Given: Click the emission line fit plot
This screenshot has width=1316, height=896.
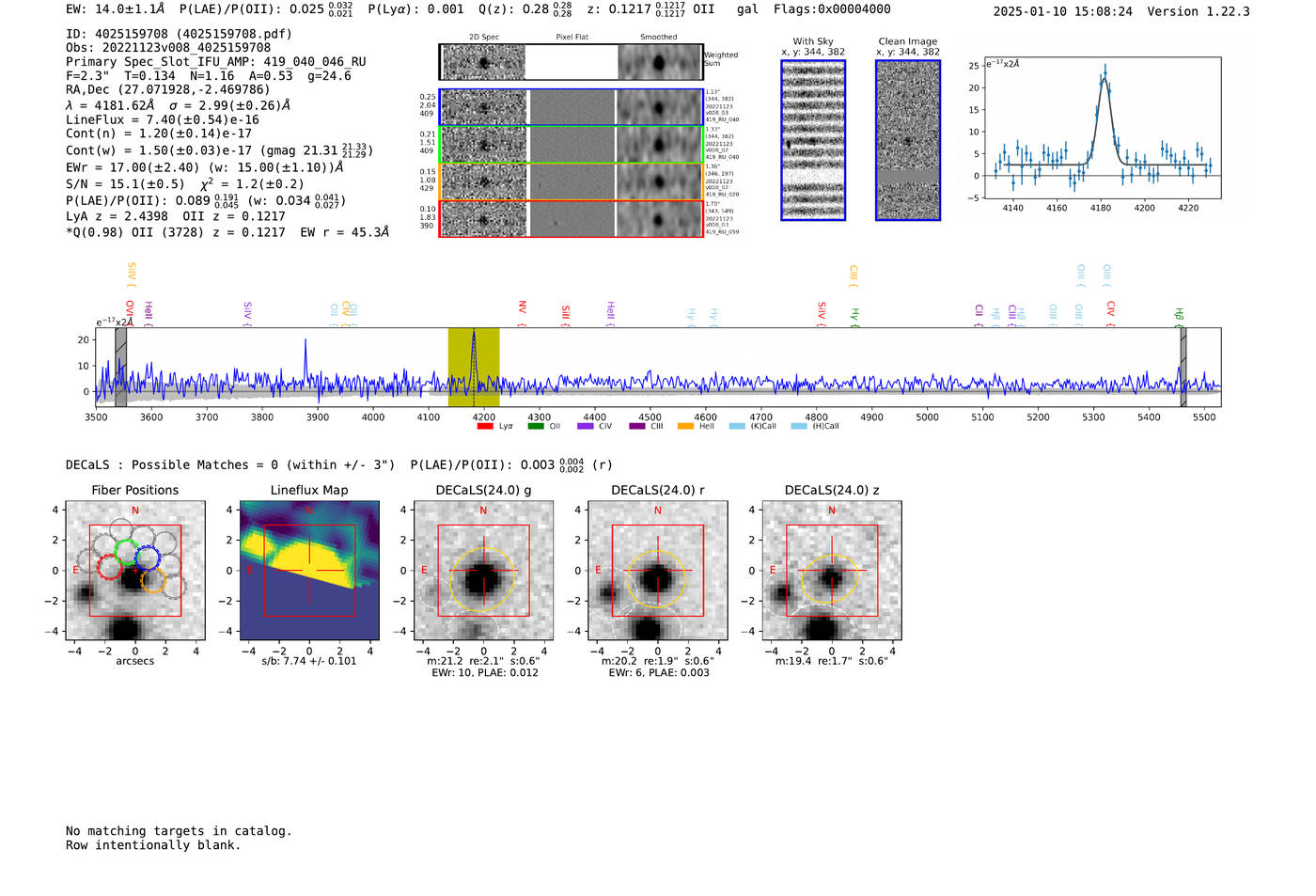Looking at the screenshot, I should click(1102, 128).
